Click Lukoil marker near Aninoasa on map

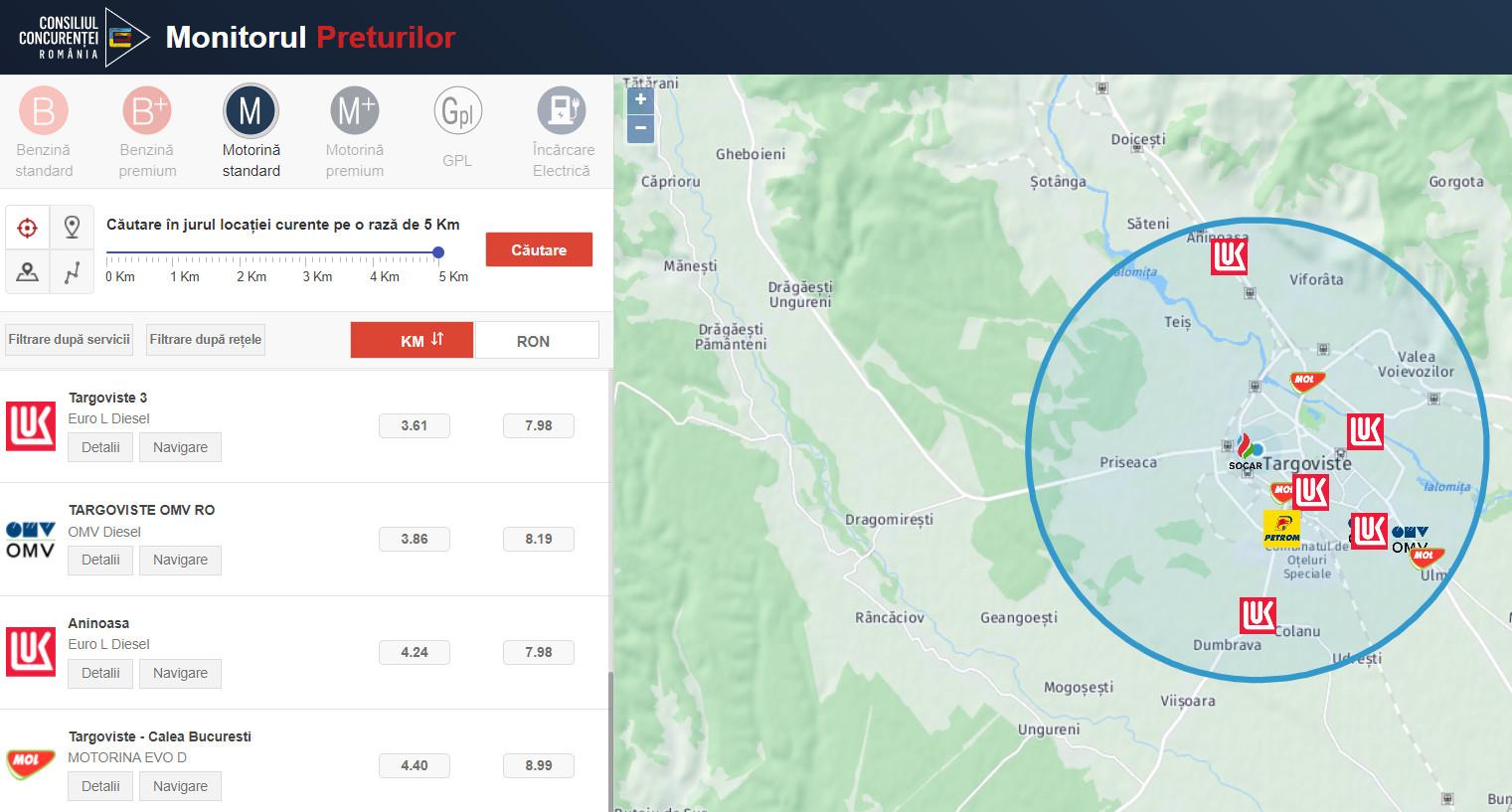coord(1229,256)
